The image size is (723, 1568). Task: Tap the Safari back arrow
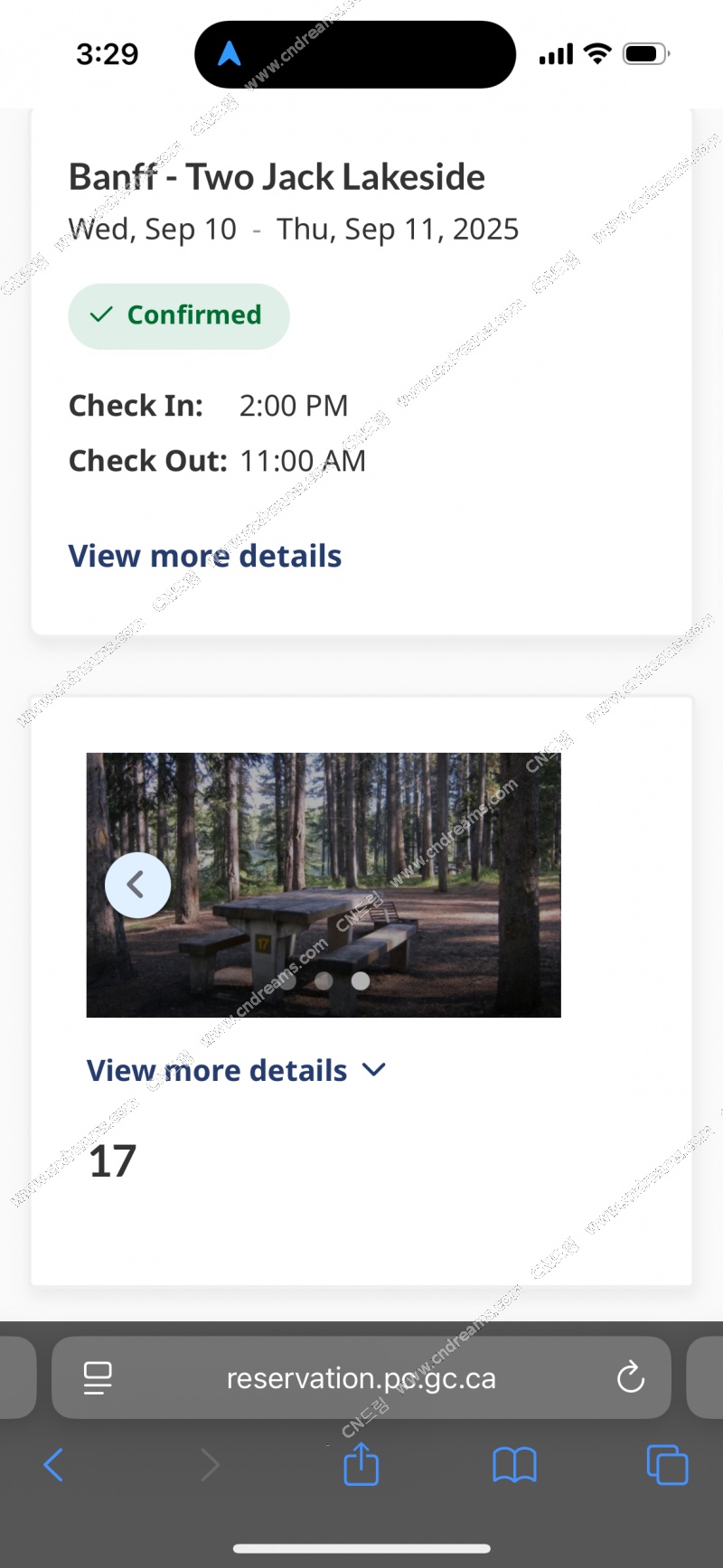point(53,1465)
